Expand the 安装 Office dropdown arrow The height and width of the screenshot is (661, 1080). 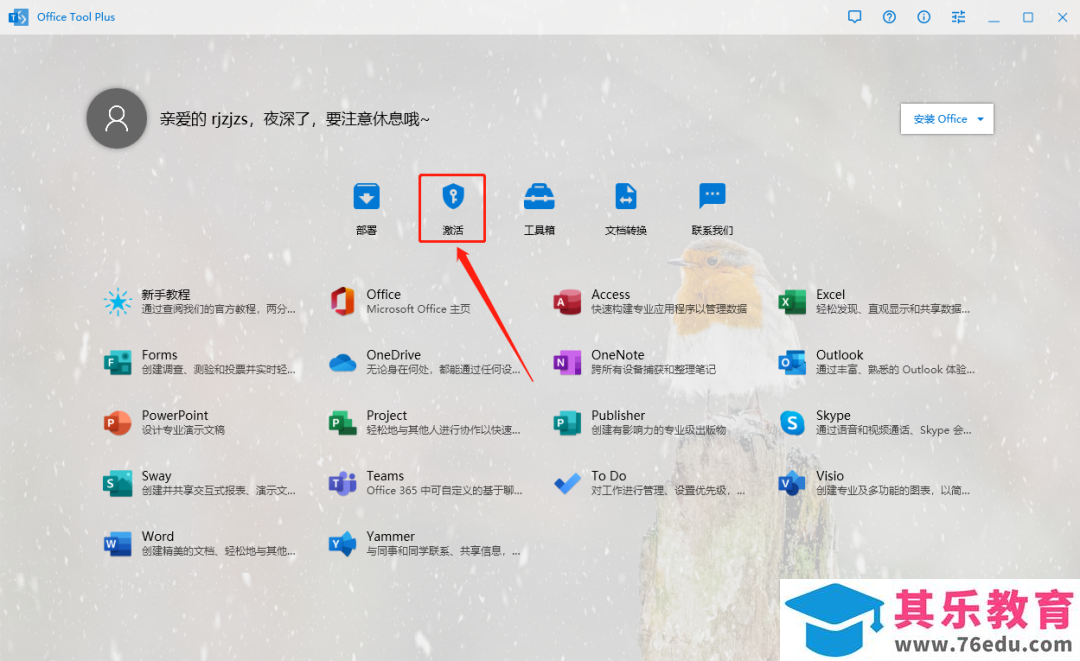pos(980,119)
